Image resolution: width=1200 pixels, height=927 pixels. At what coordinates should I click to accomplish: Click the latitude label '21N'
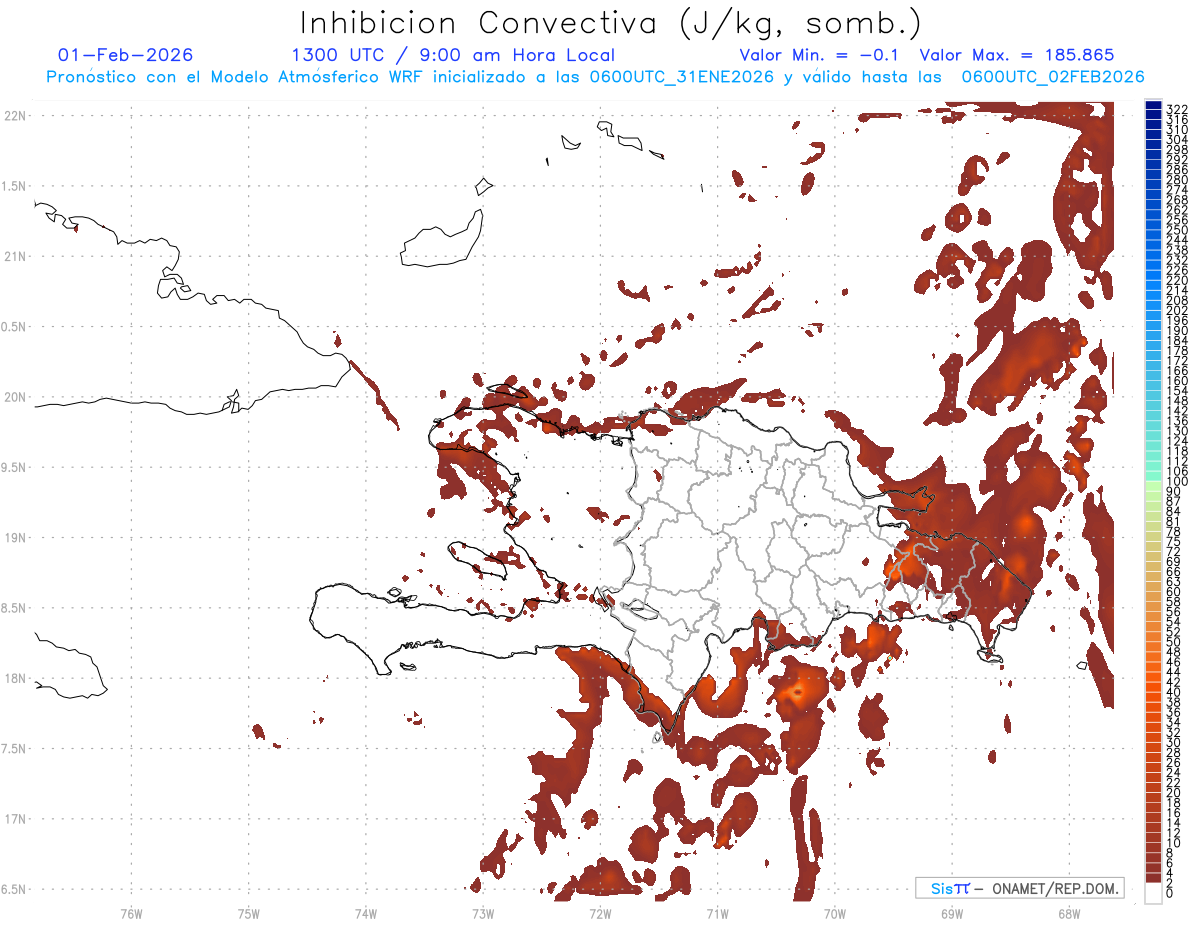15,256
